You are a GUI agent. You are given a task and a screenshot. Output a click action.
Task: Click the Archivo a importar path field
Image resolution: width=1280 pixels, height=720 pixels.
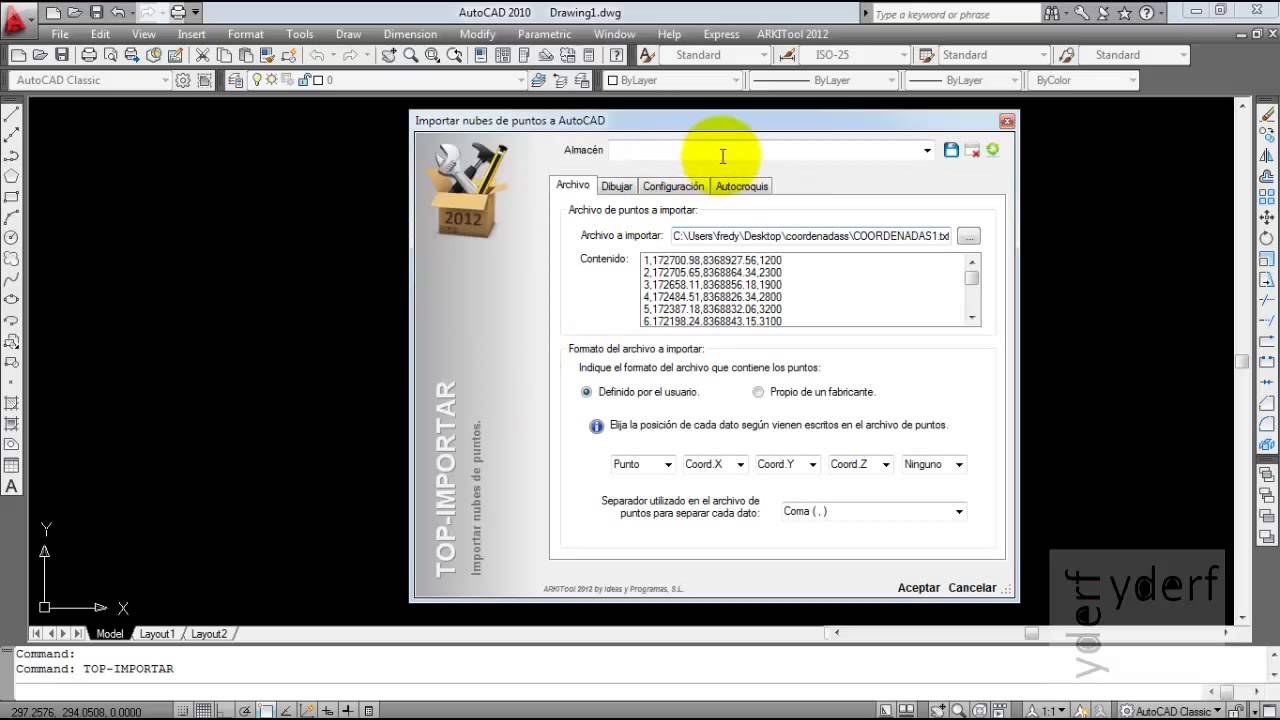[x=811, y=236]
